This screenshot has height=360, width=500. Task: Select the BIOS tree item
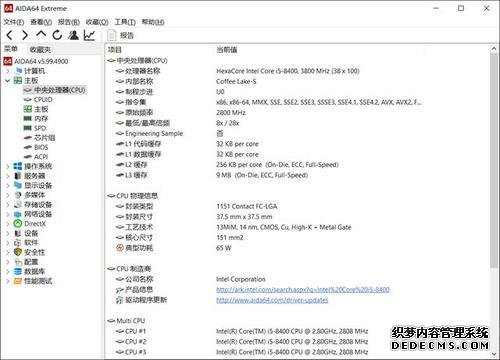(x=36, y=147)
